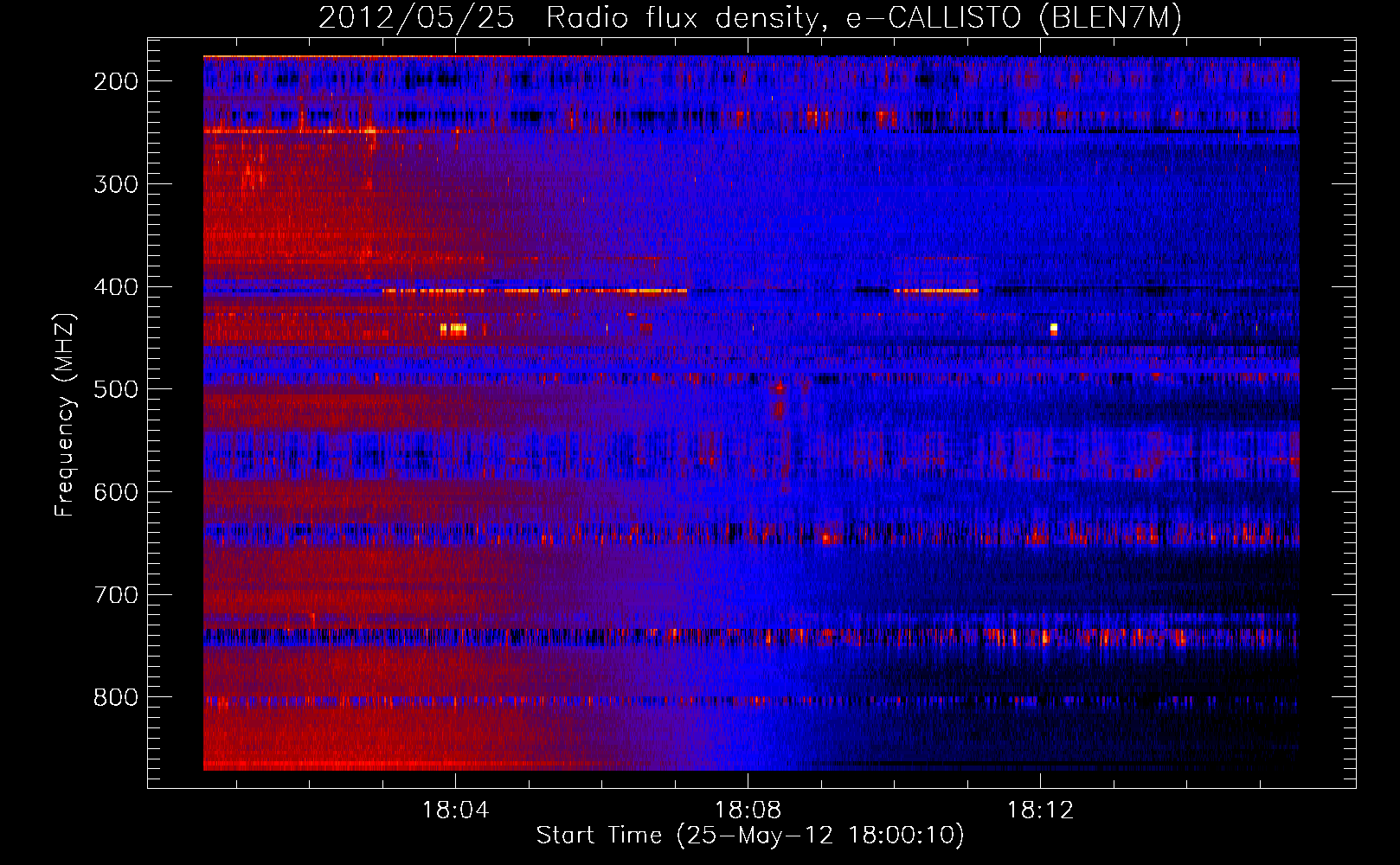This screenshot has height=865, width=1400.
Task: Click the yellow burst cluster near 18:04
Action: coord(453,329)
